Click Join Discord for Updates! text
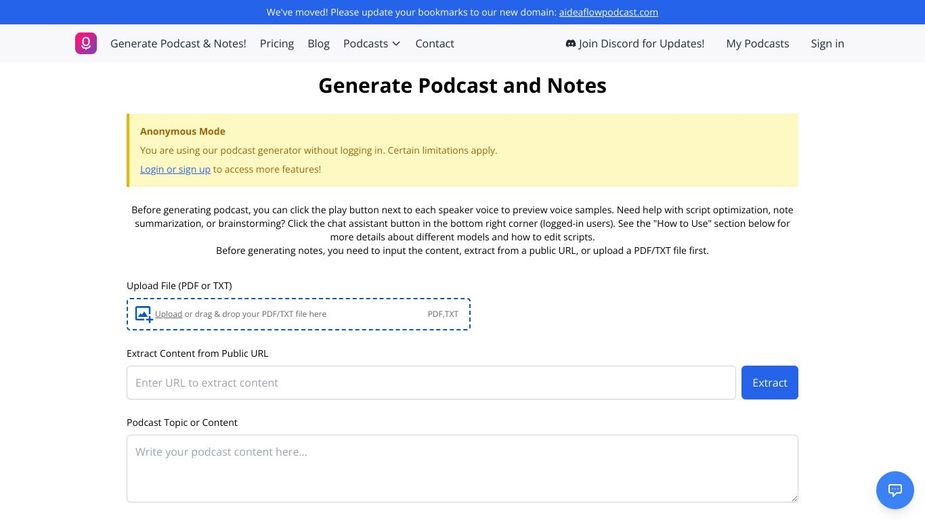This screenshot has width=925, height=520. coord(641,44)
